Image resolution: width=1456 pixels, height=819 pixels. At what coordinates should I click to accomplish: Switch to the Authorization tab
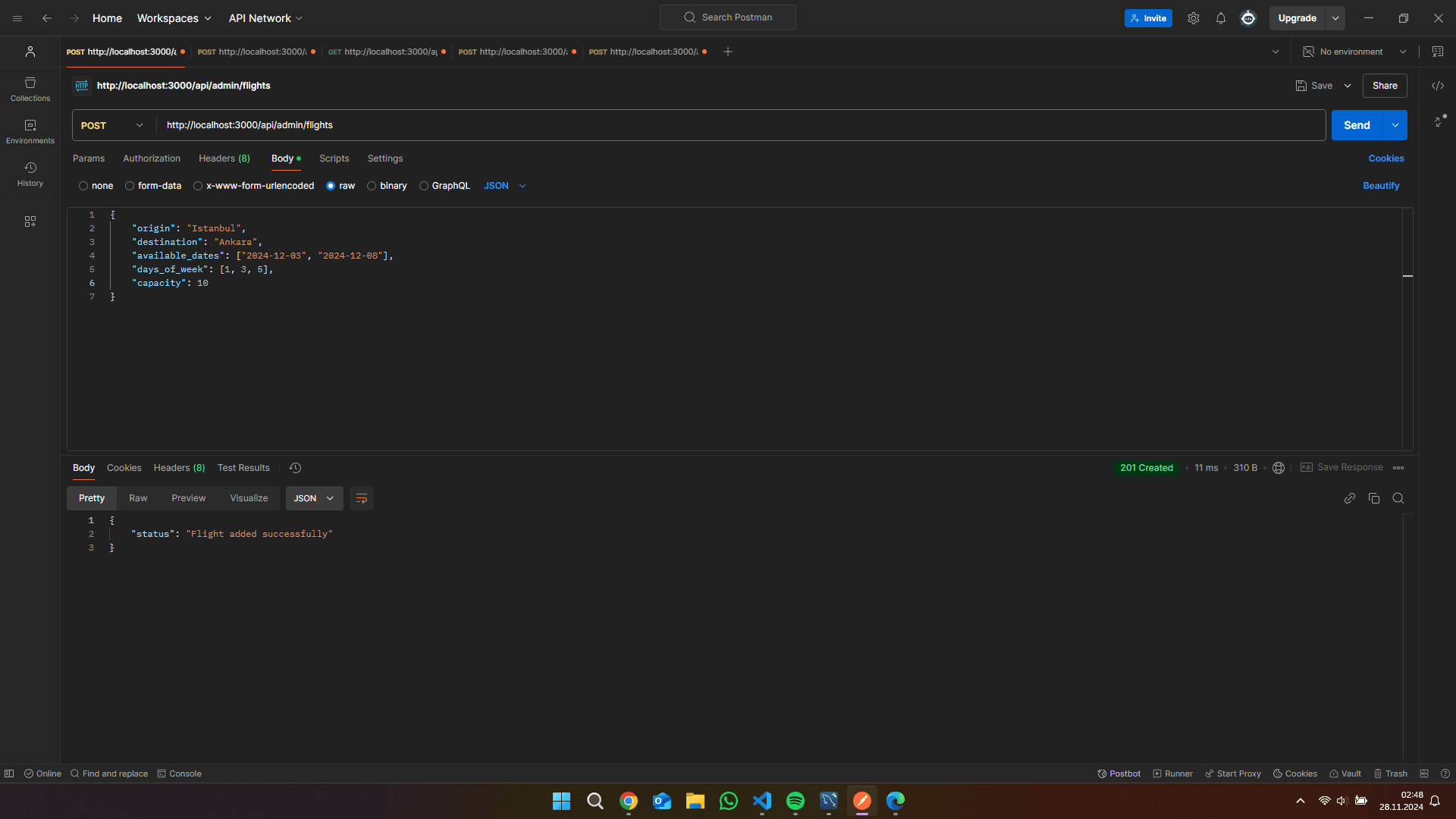[x=152, y=158]
